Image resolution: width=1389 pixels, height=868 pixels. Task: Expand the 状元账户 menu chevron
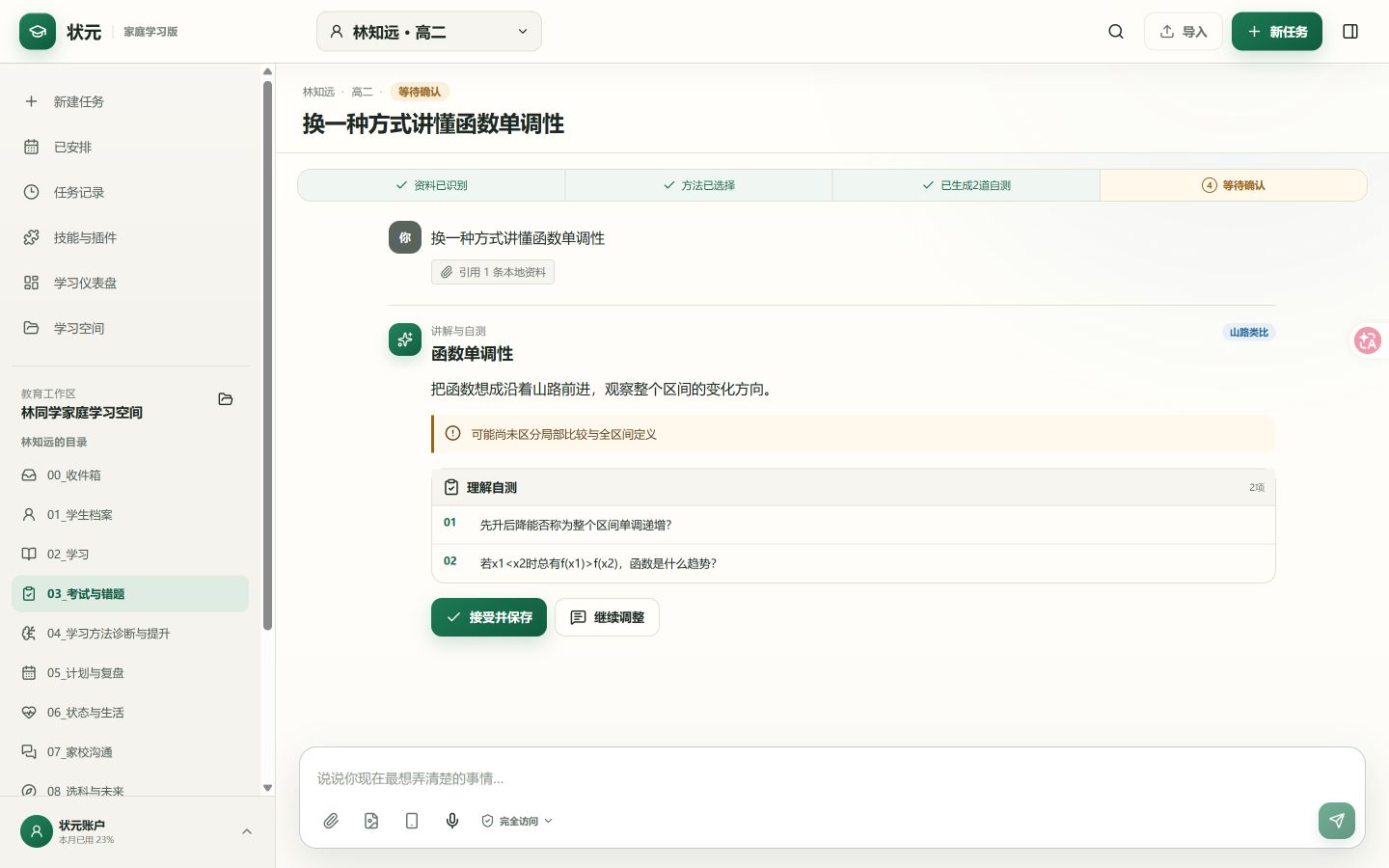[247, 831]
